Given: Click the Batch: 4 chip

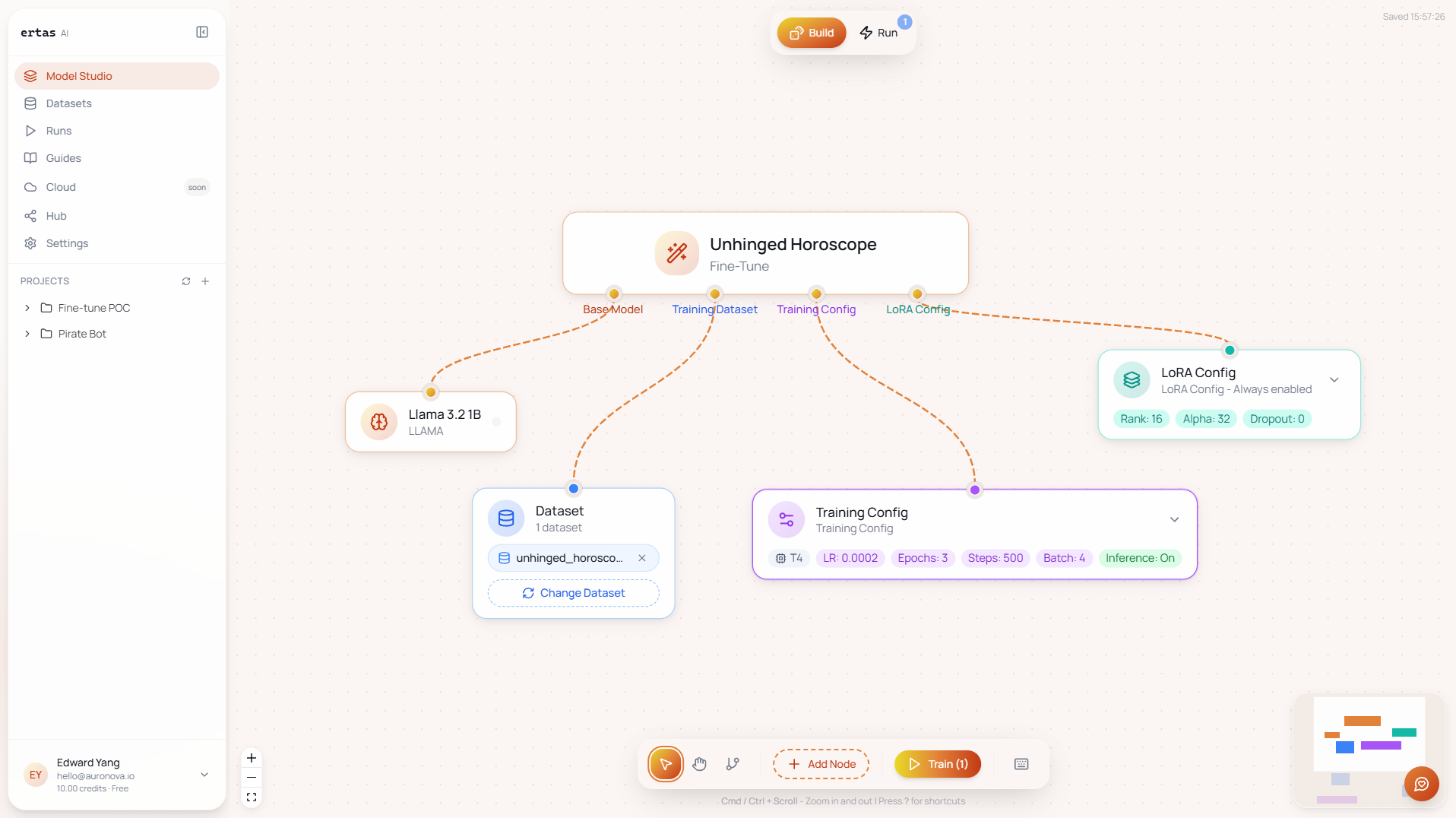Looking at the screenshot, I should click(x=1064, y=558).
